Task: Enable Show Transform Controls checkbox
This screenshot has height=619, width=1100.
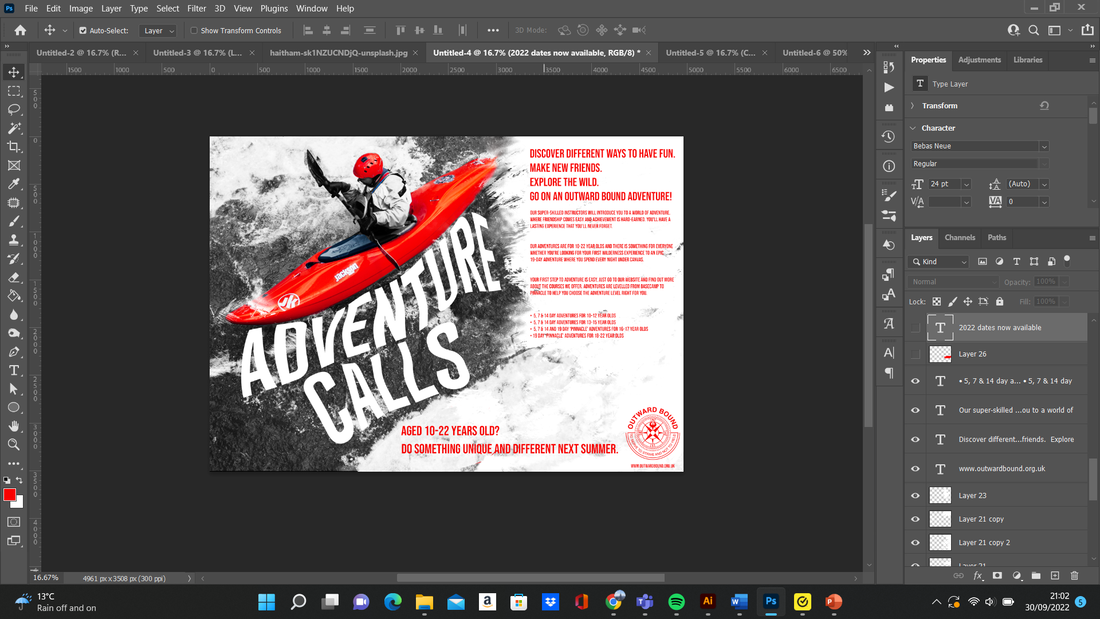Action: [194, 31]
